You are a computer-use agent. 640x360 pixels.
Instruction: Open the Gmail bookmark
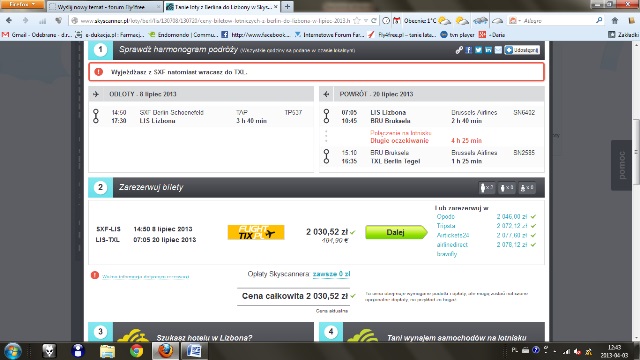tap(37, 35)
